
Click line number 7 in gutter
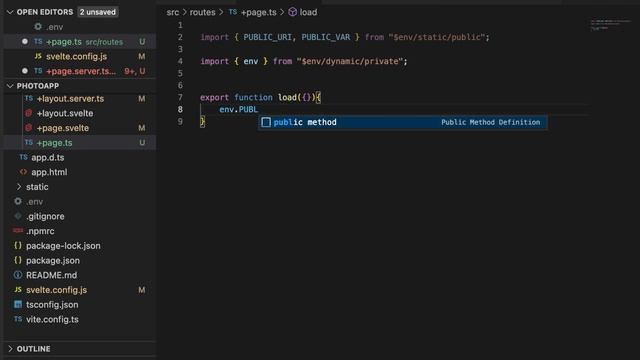tap(180, 98)
